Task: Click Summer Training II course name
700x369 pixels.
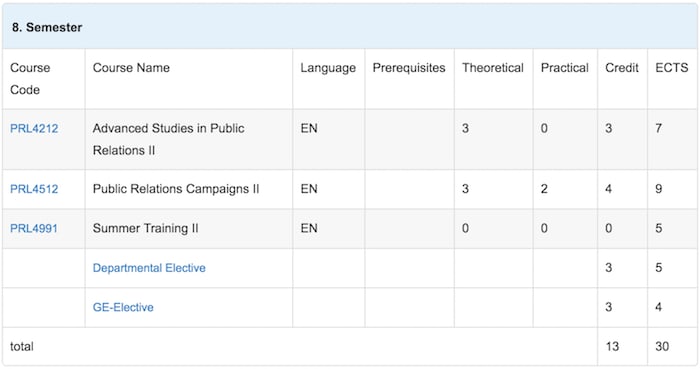Action: tap(146, 228)
